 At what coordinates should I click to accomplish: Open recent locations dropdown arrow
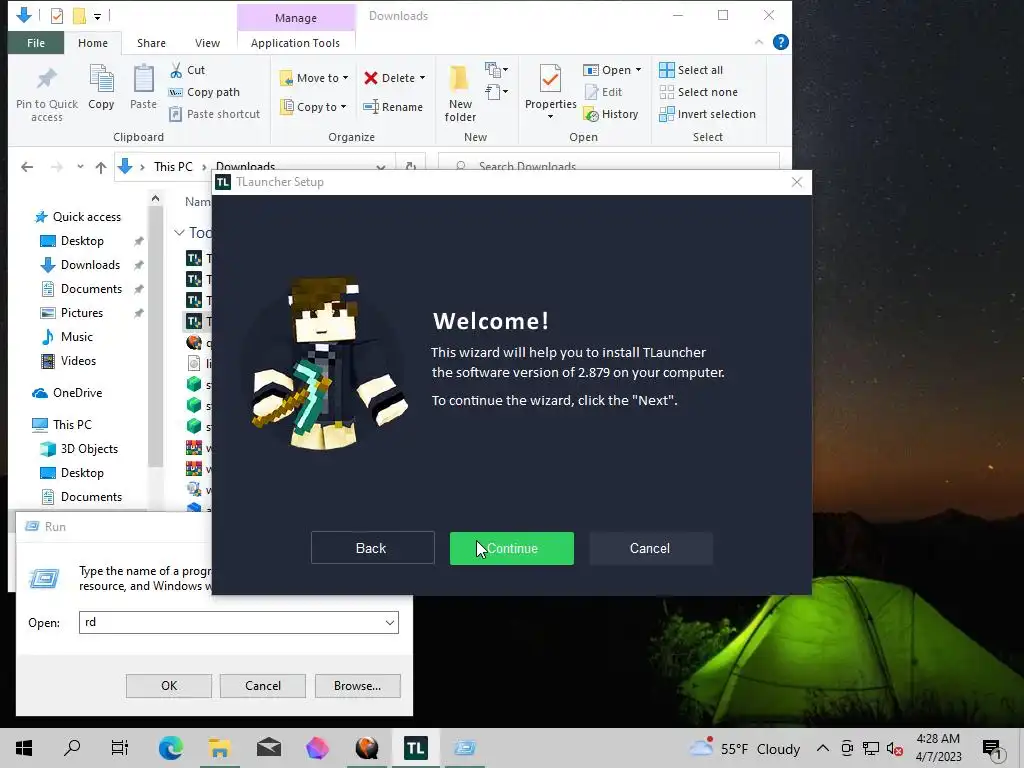[80, 167]
